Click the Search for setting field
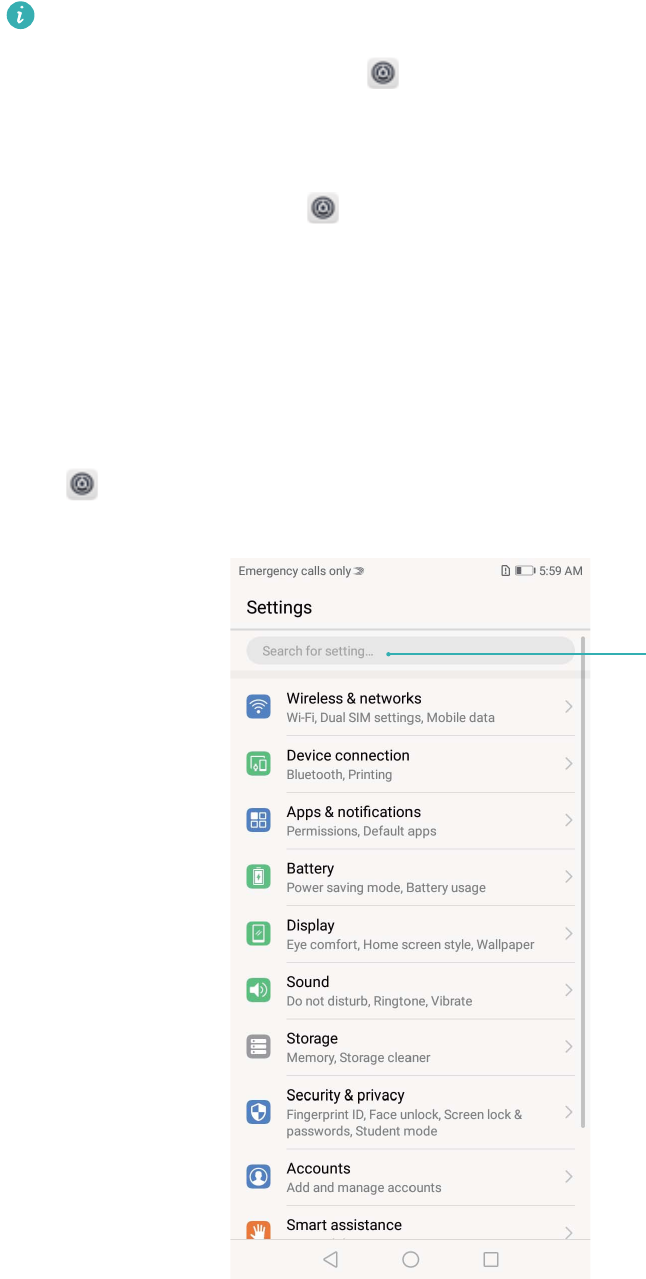 pos(410,651)
